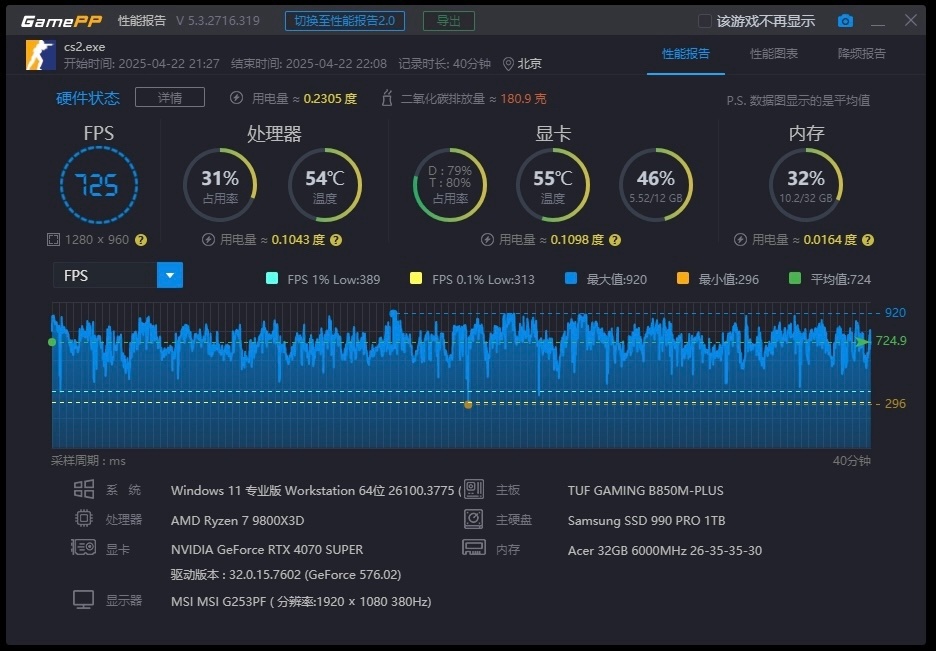The height and width of the screenshot is (651, 936).
Task: Click the power icon beside total 用电量 0.2305
Action: click(x=236, y=98)
